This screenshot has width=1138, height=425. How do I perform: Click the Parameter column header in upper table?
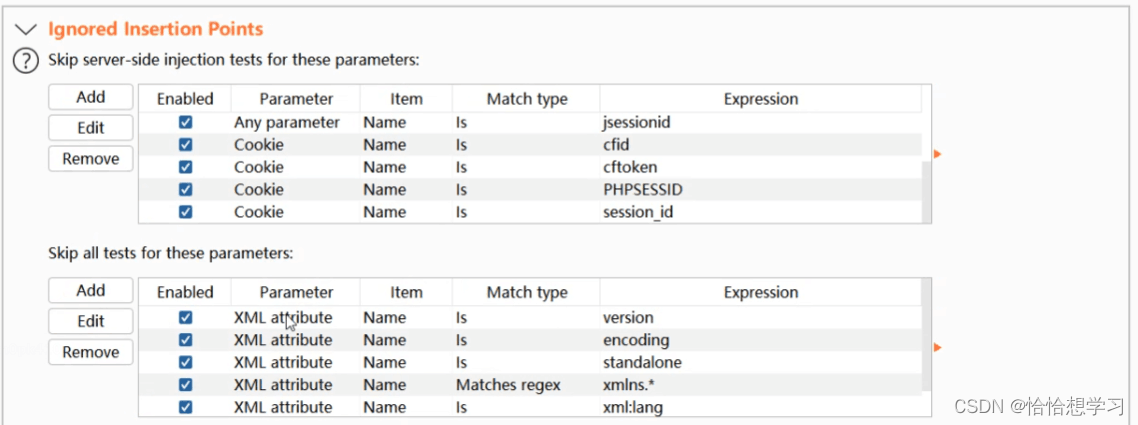(x=295, y=99)
